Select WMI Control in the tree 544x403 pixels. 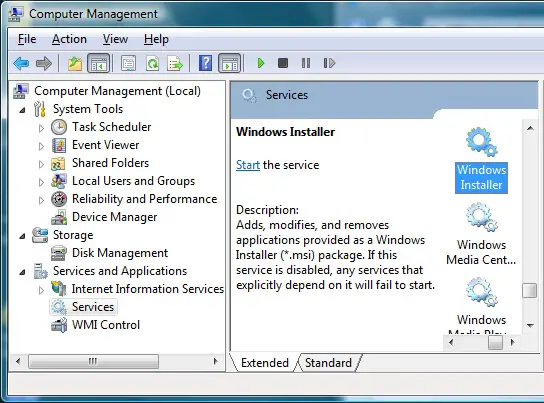pos(106,325)
